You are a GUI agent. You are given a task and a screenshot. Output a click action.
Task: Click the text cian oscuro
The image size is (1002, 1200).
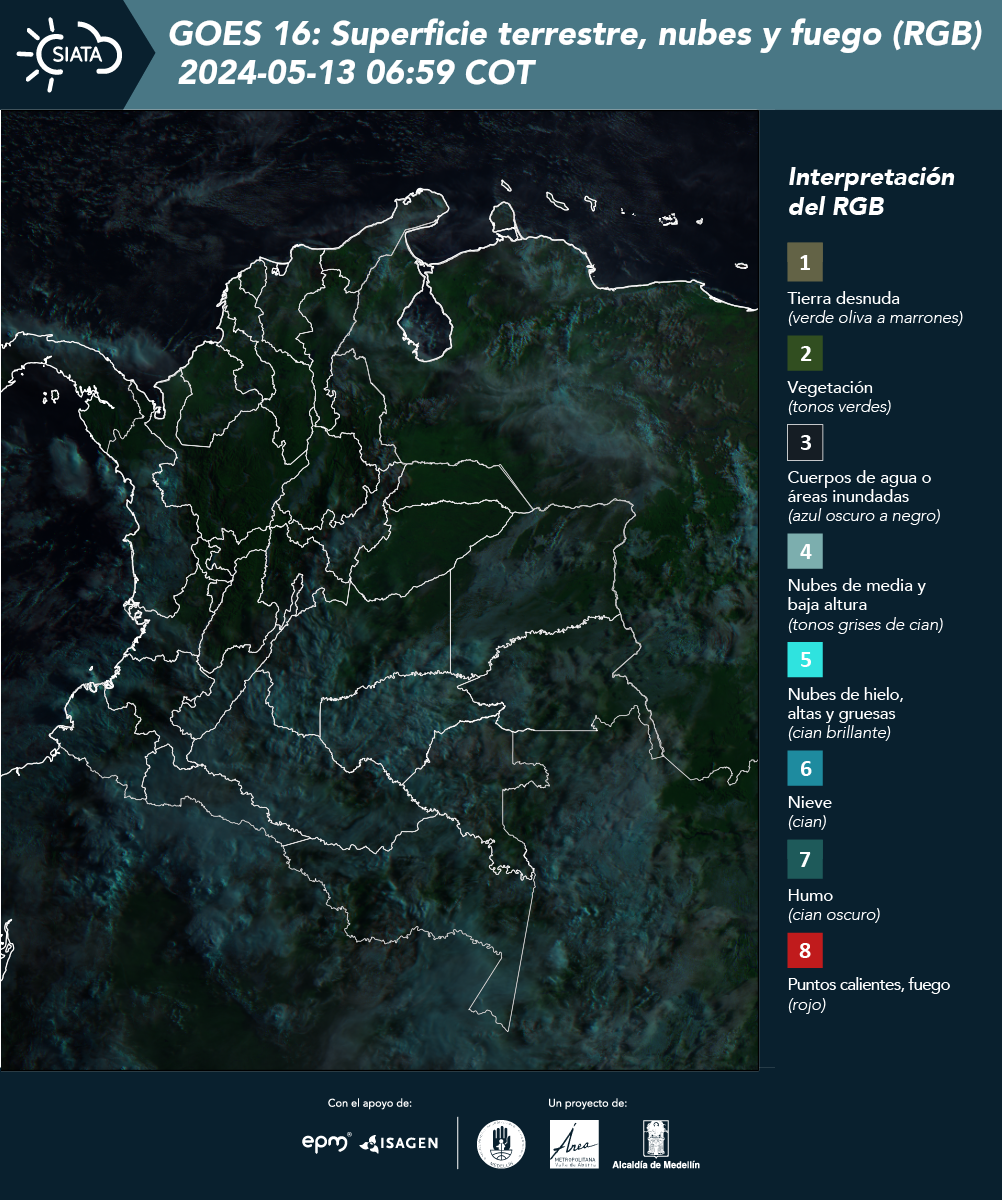[x=834, y=915]
